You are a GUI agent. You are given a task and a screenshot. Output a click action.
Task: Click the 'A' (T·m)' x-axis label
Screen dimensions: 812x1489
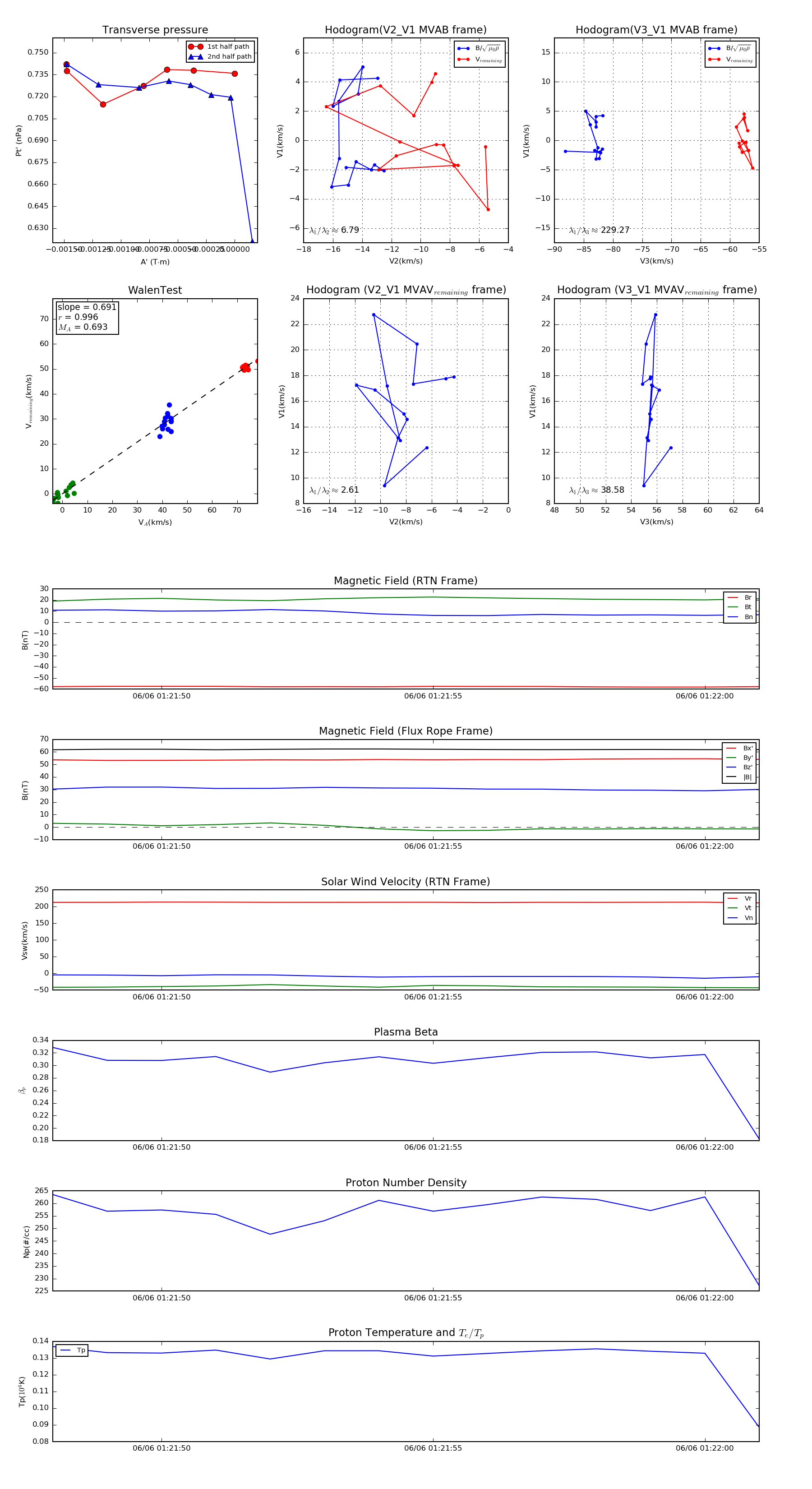[155, 262]
